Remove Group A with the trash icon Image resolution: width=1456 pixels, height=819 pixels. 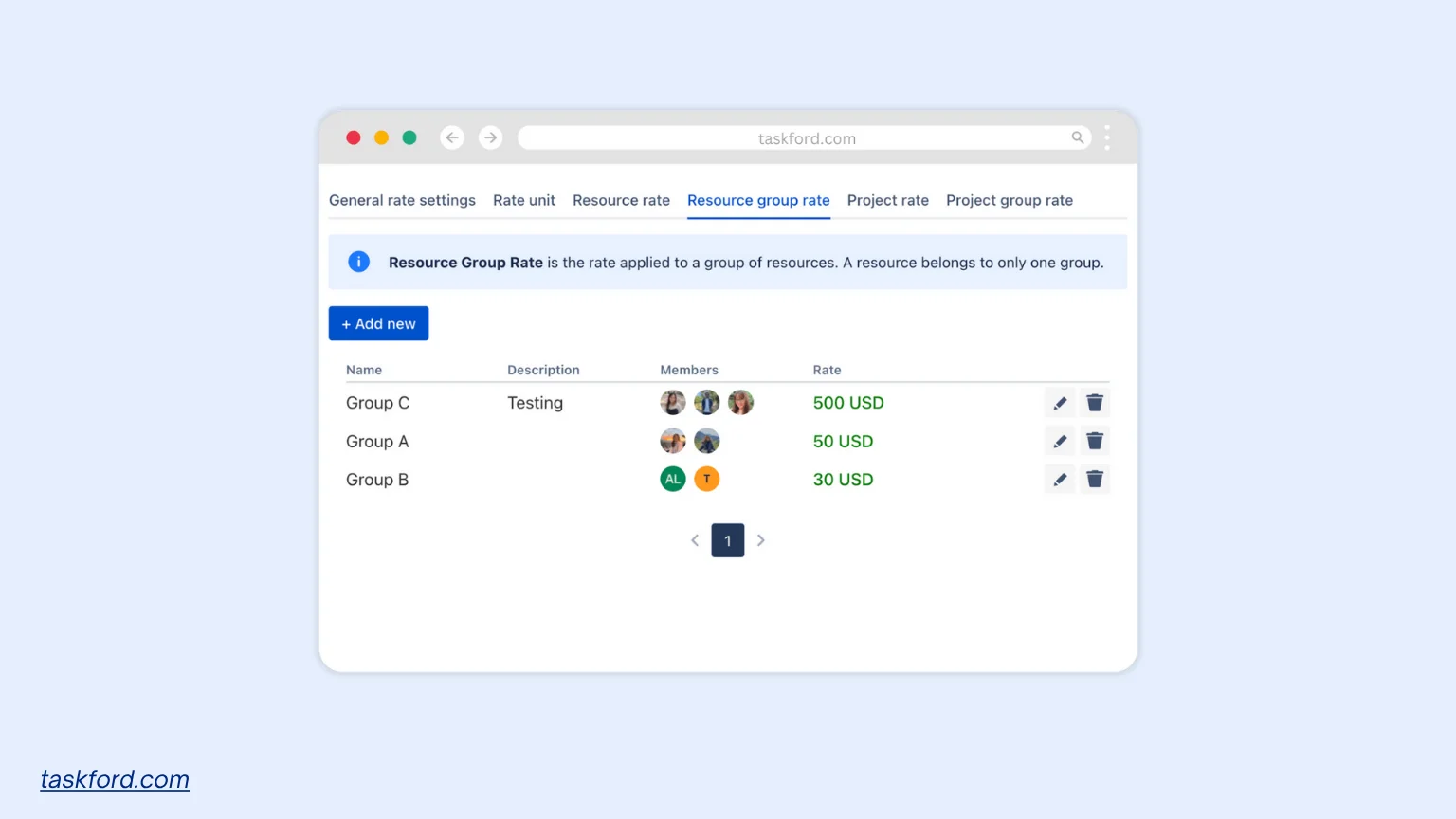tap(1095, 441)
